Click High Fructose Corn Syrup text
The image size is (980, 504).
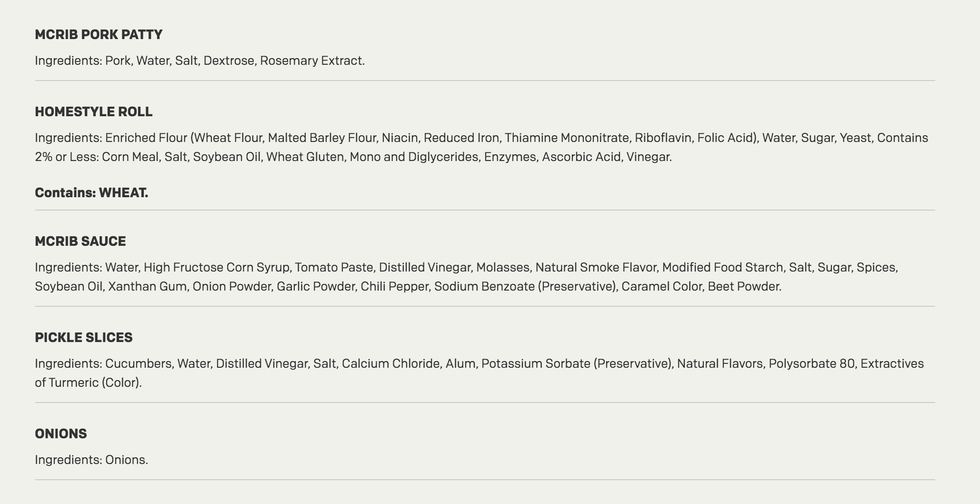click(217, 268)
